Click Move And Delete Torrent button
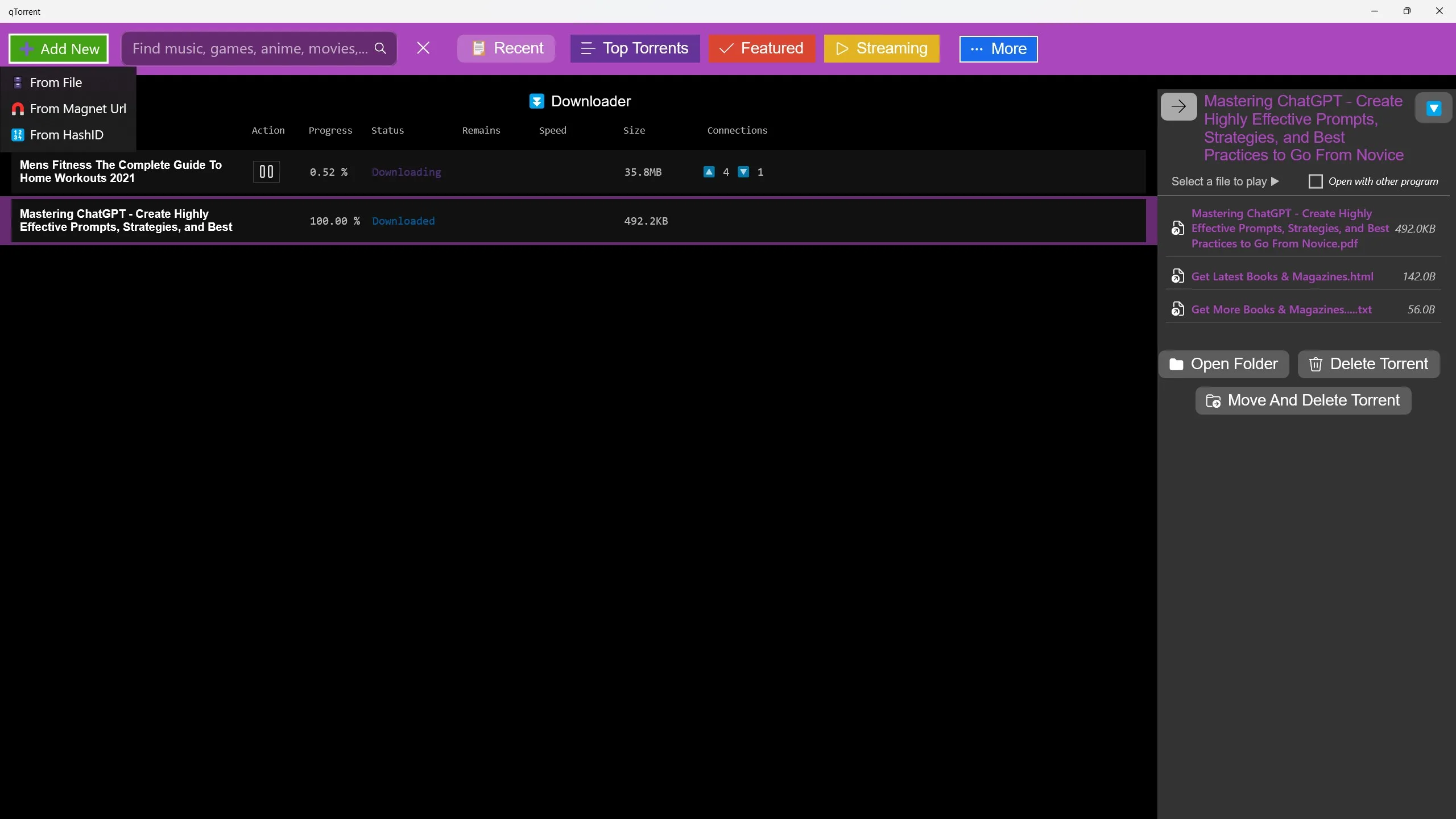1456x819 pixels. coord(1303,400)
